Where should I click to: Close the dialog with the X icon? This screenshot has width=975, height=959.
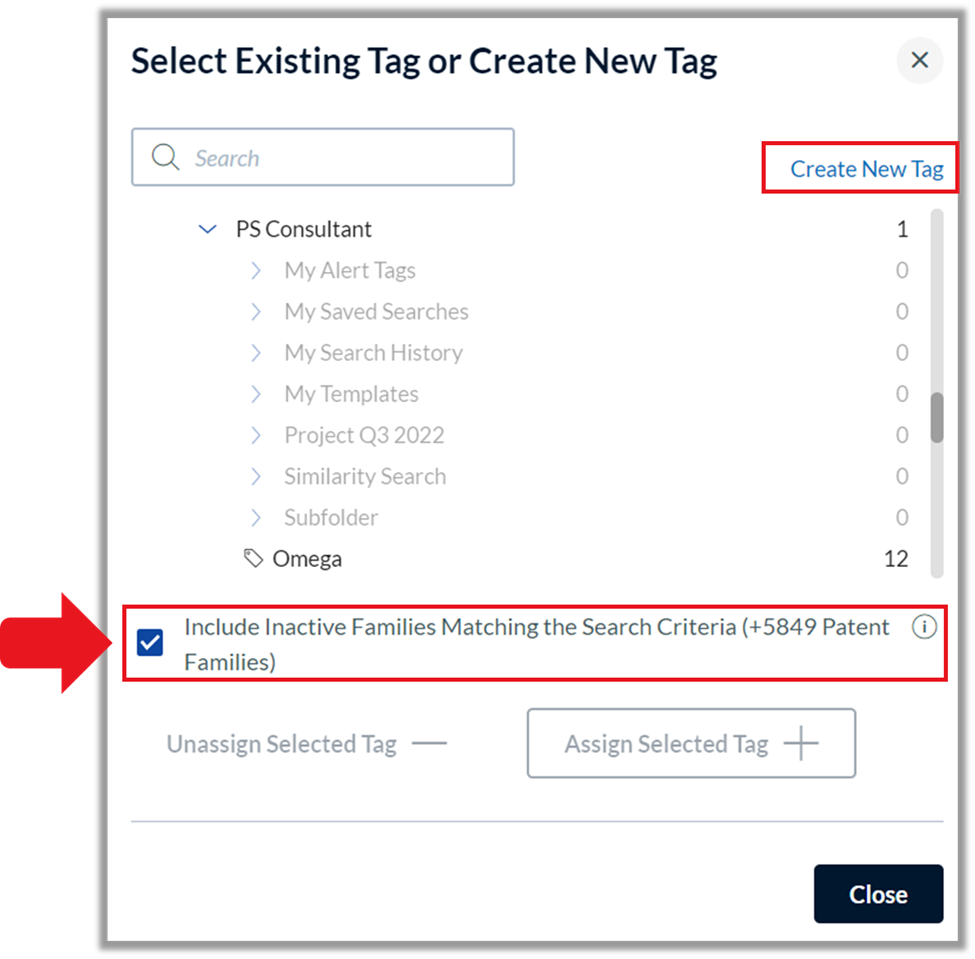coord(920,60)
